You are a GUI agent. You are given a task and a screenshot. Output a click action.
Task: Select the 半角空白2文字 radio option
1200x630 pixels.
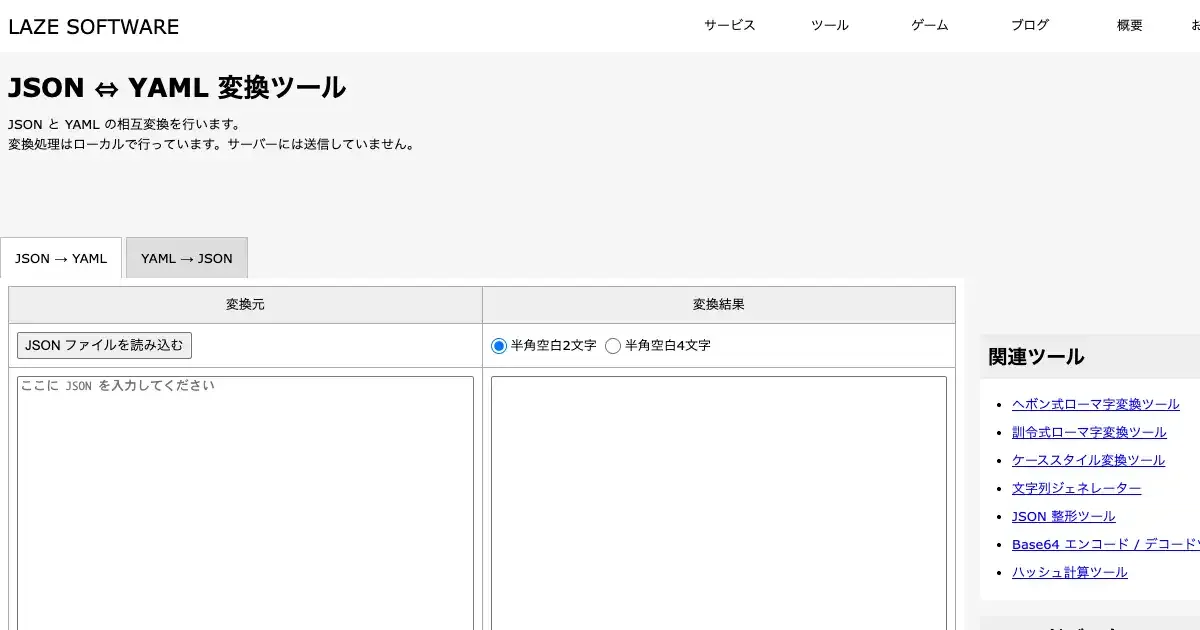coord(499,346)
